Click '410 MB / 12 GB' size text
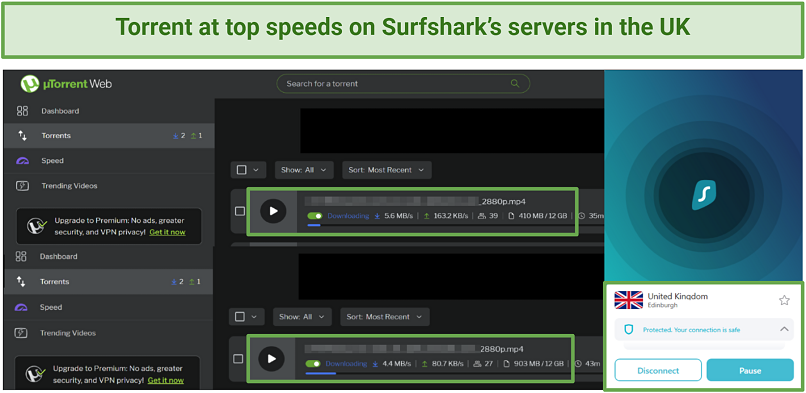The image size is (806, 393). [x=543, y=216]
